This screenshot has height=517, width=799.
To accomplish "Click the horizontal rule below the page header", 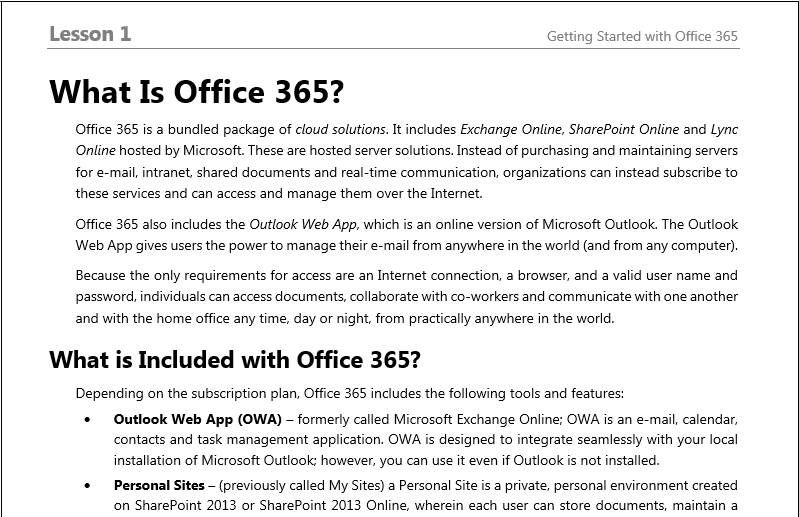I will 393,49.
